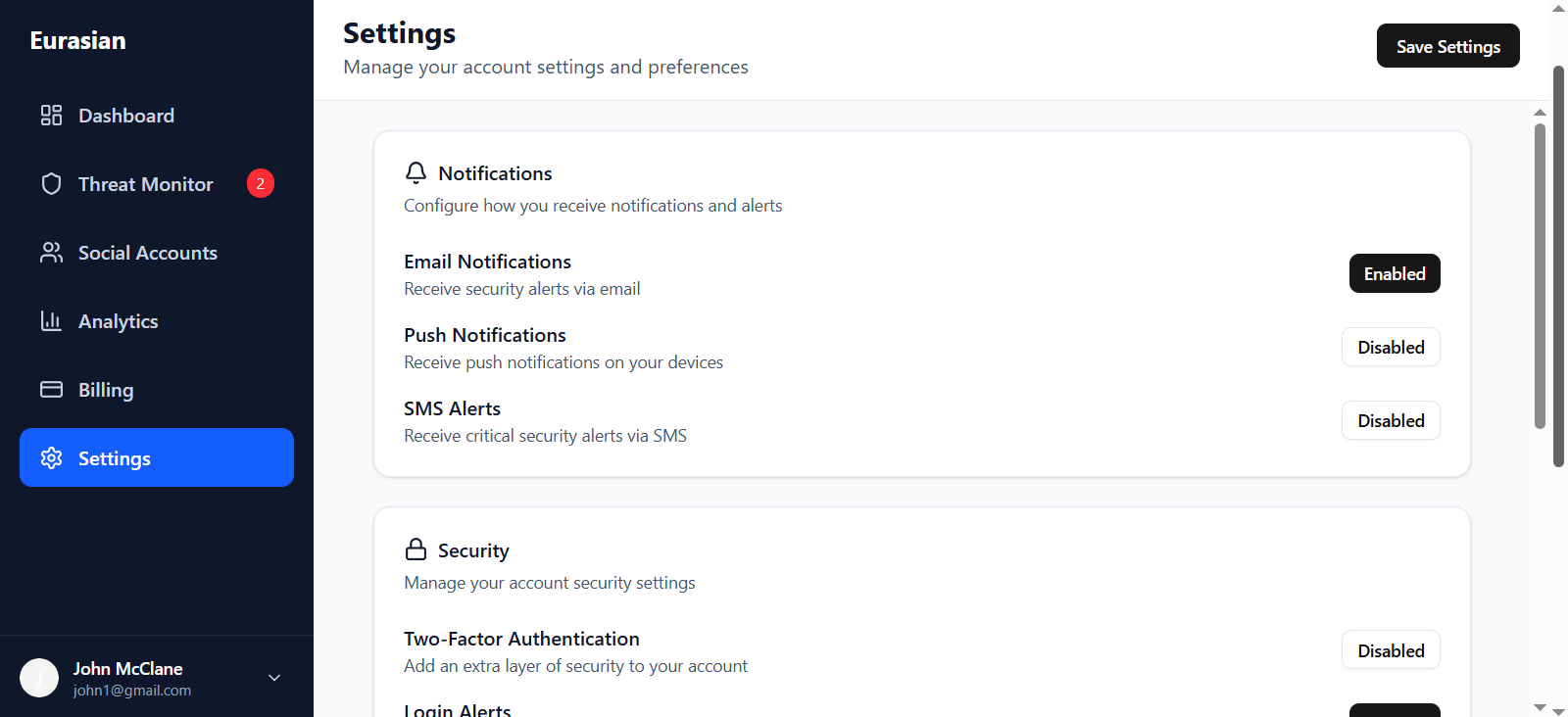Enable SMS Alerts toggle

click(x=1390, y=420)
